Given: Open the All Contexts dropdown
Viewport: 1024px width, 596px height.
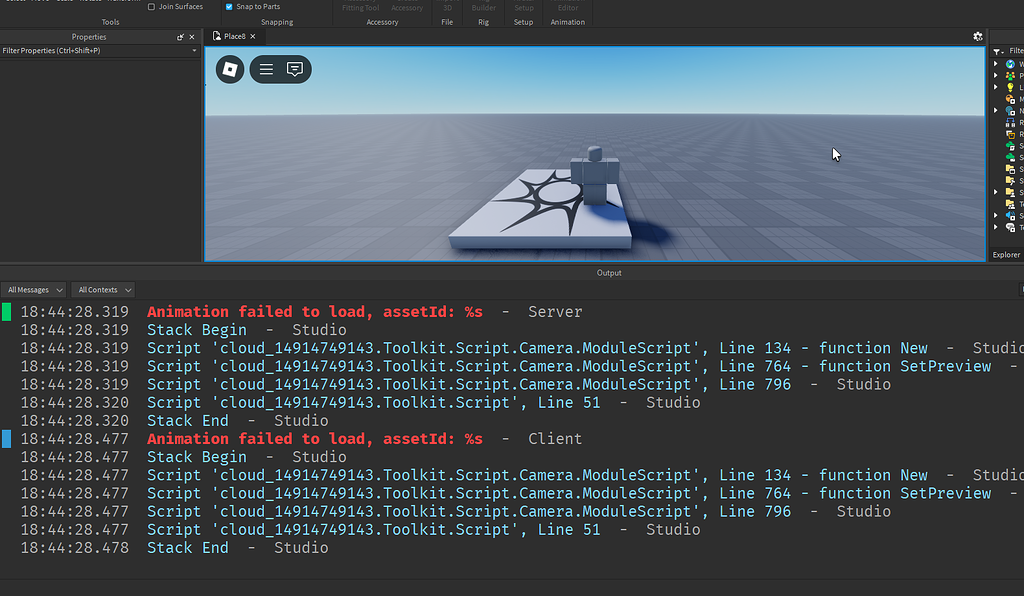Looking at the screenshot, I should pyautogui.click(x=102, y=289).
